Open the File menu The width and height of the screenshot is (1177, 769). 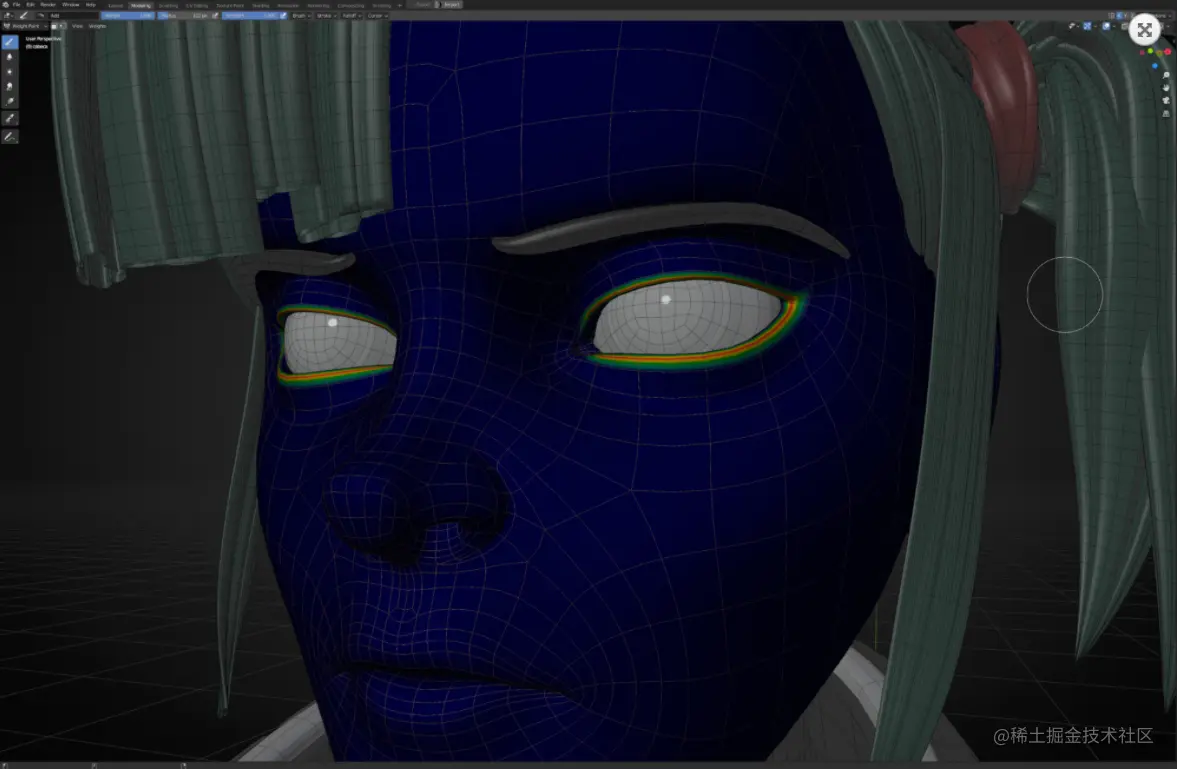point(17,5)
